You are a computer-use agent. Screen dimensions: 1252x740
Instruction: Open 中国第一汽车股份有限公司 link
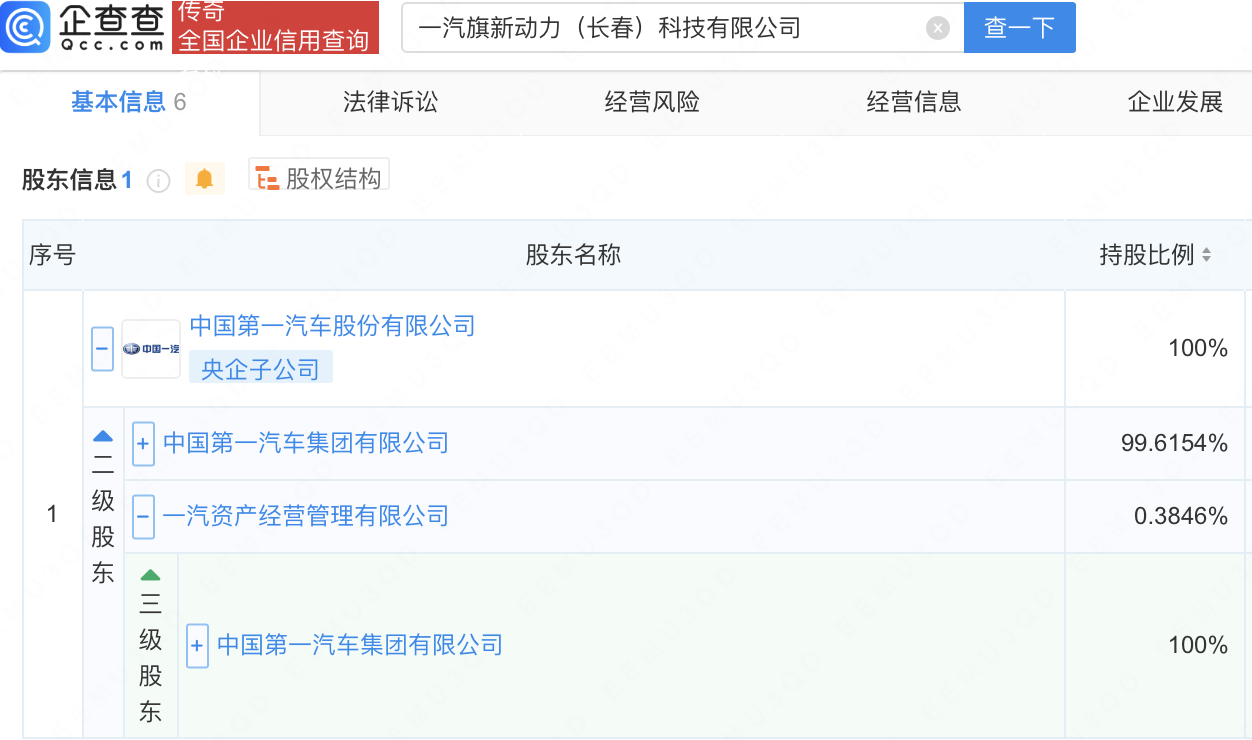click(332, 325)
